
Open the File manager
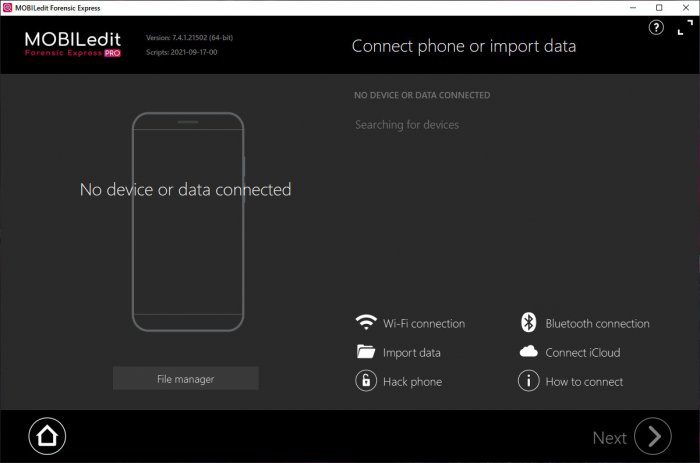click(186, 379)
